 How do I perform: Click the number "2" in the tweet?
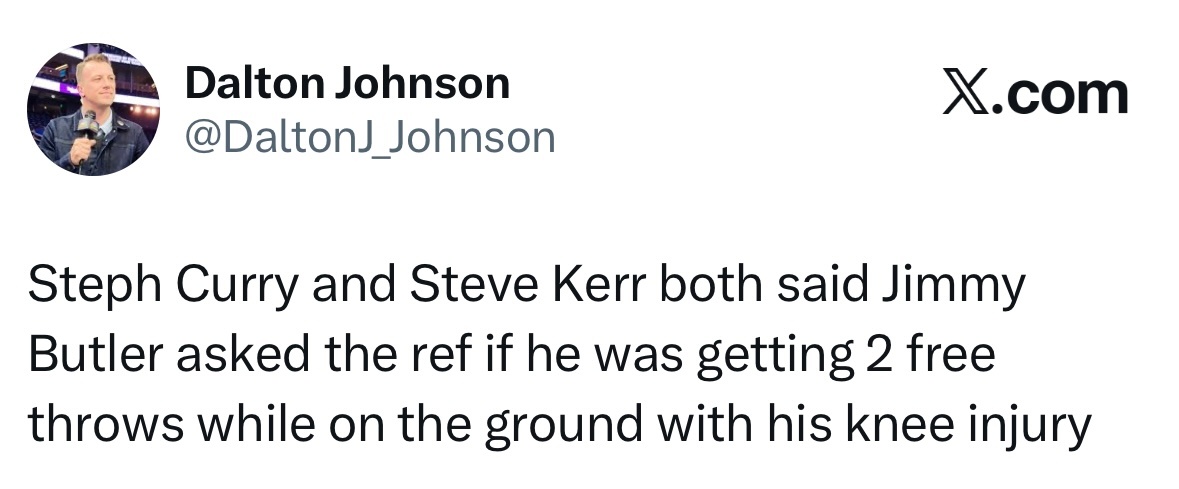(x=872, y=357)
